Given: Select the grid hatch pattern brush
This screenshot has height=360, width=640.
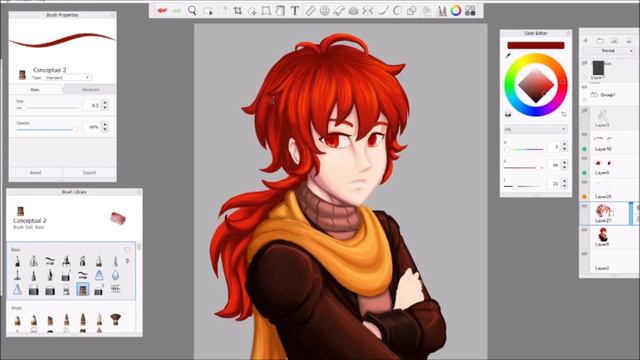Looking at the screenshot, I should tap(116, 289).
